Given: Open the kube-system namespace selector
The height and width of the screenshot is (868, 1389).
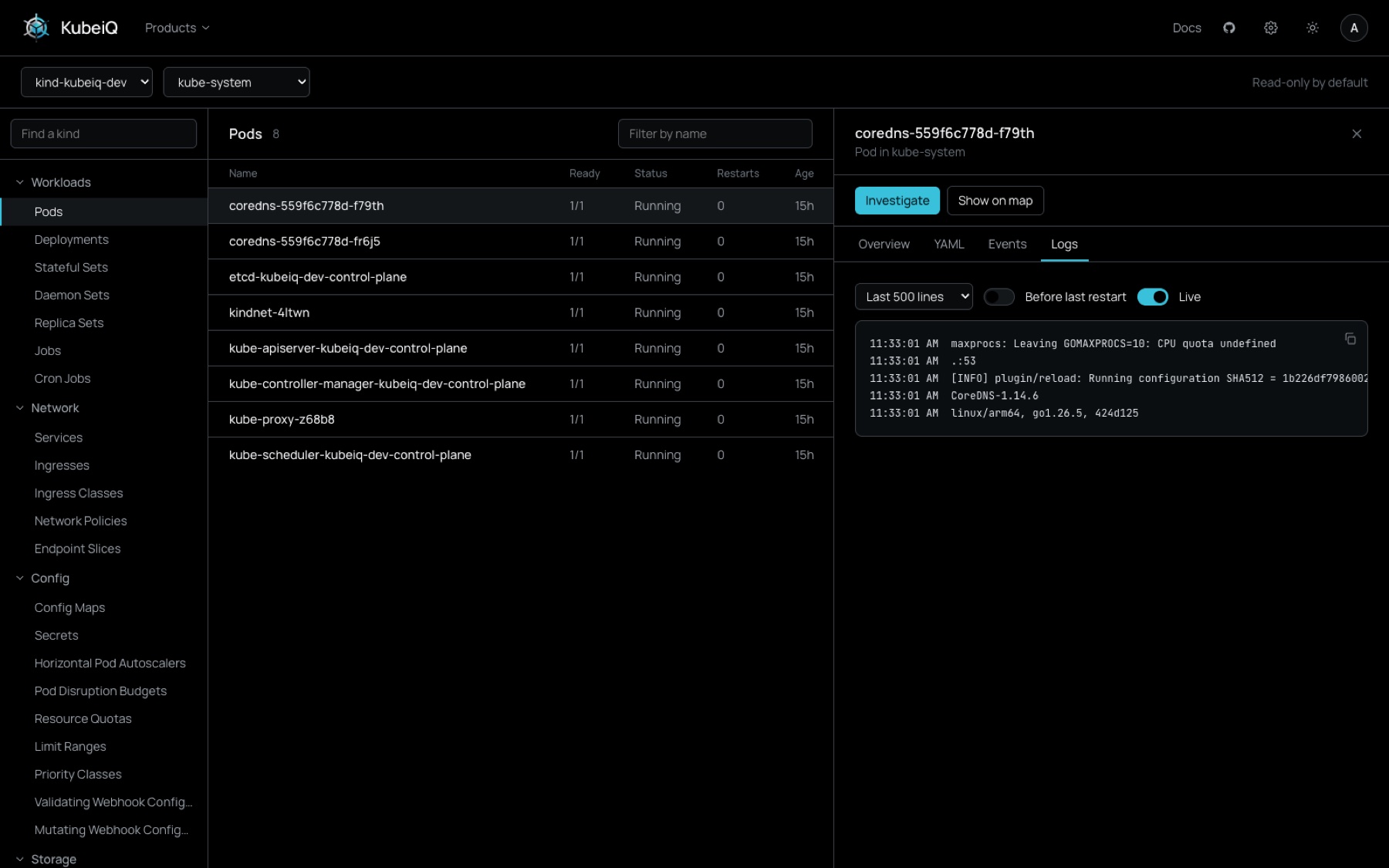Looking at the screenshot, I should click(236, 82).
